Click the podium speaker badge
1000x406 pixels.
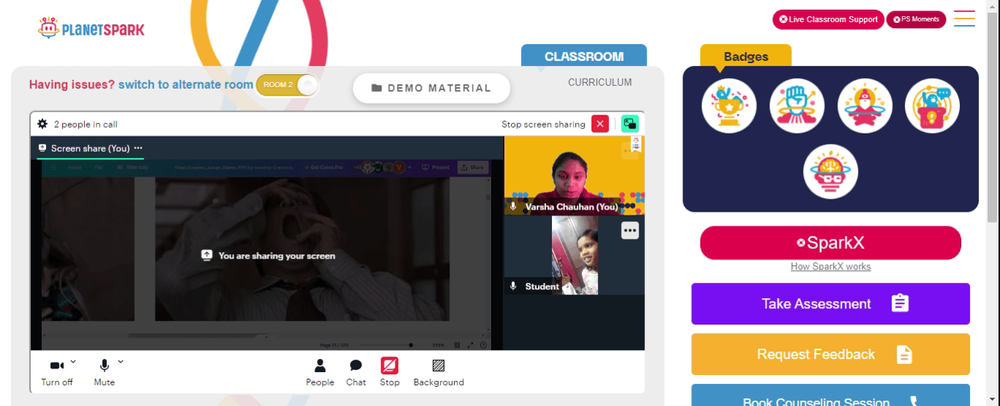(932, 106)
